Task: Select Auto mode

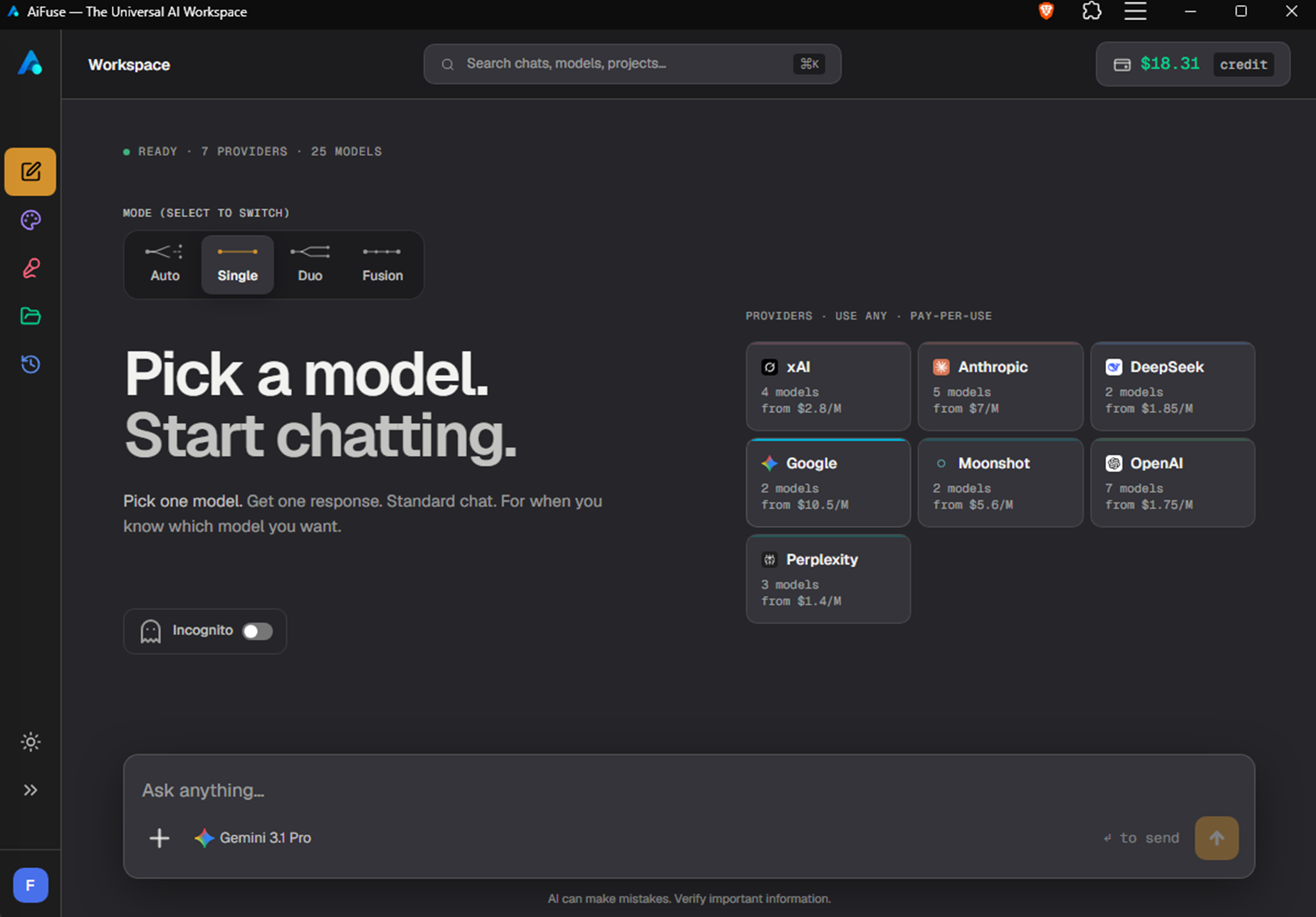Action: (x=164, y=265)
